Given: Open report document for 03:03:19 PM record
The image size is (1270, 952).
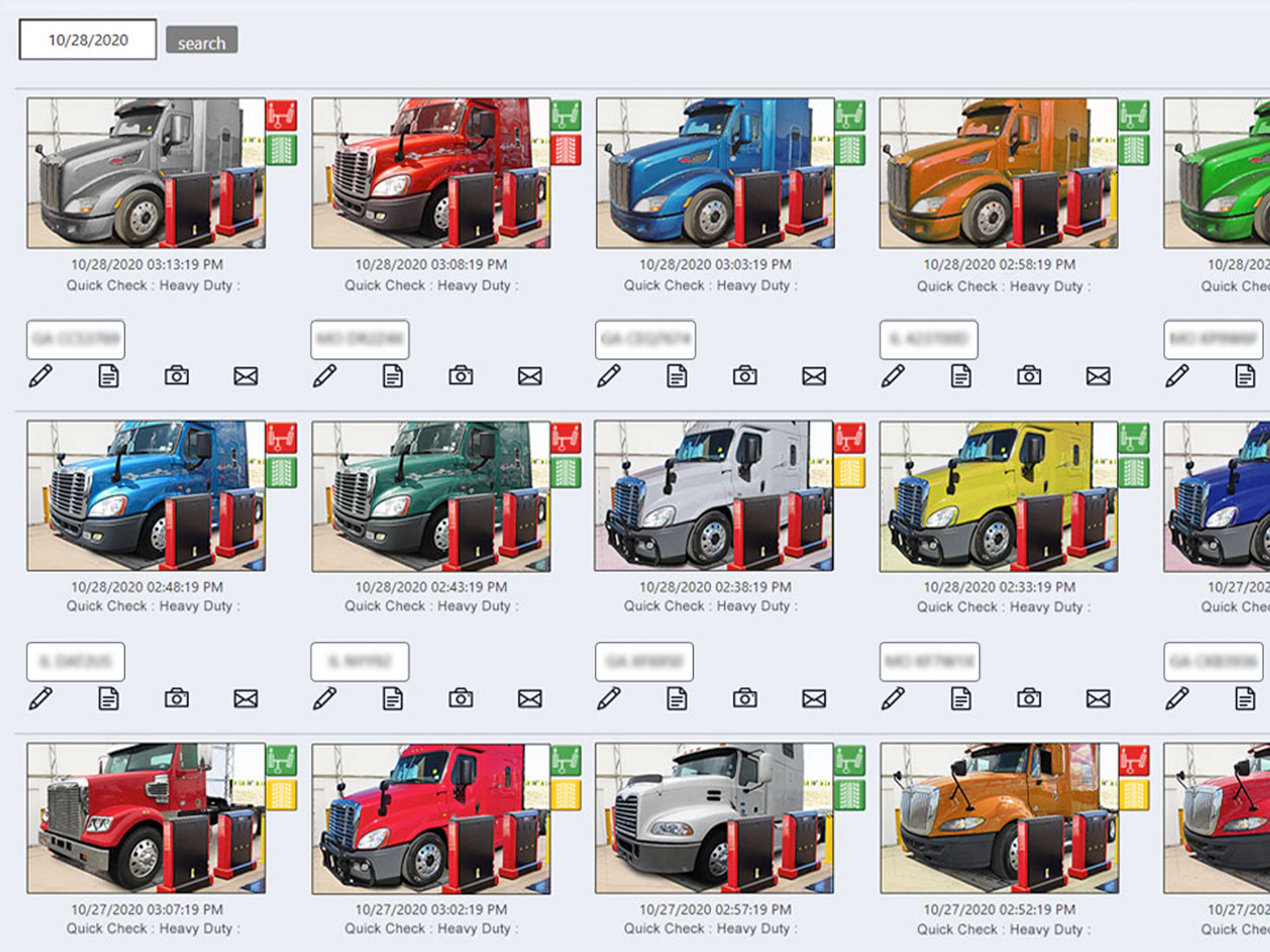Looking at the screenshot, I should click(x=677, y=376).
